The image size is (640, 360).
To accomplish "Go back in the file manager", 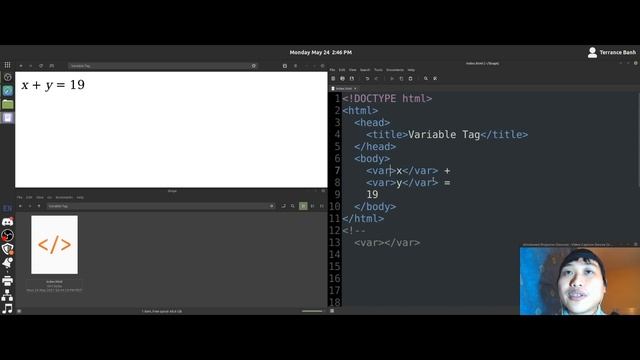I will [20, 206].
